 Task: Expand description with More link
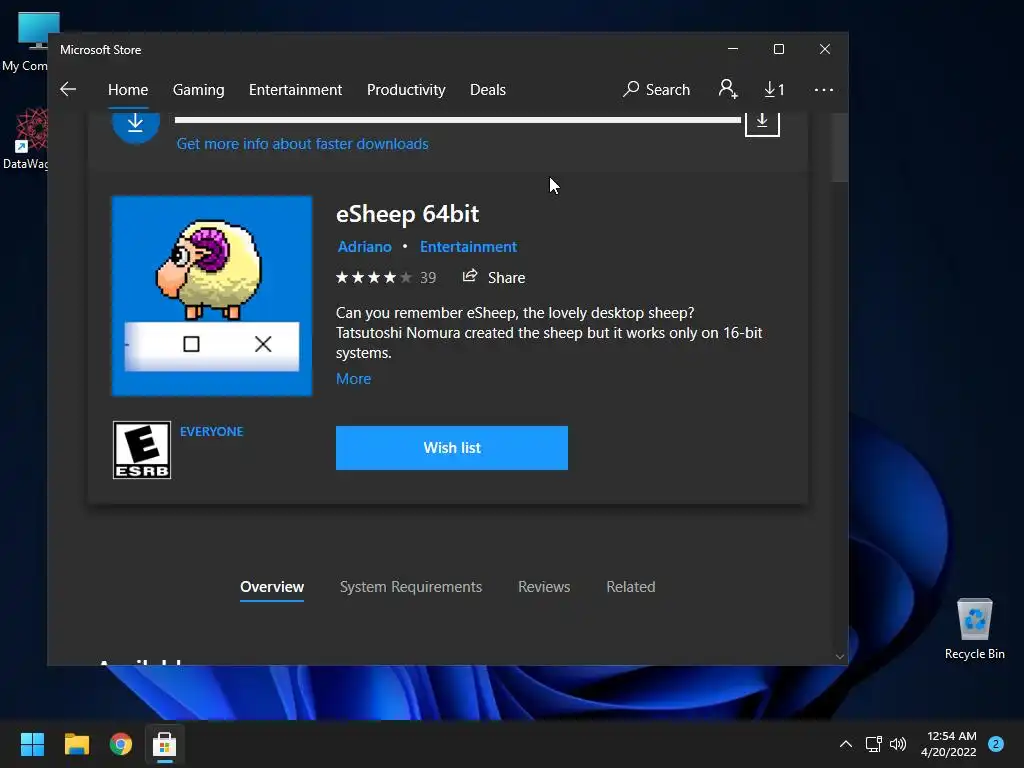(x=353, y=379)
